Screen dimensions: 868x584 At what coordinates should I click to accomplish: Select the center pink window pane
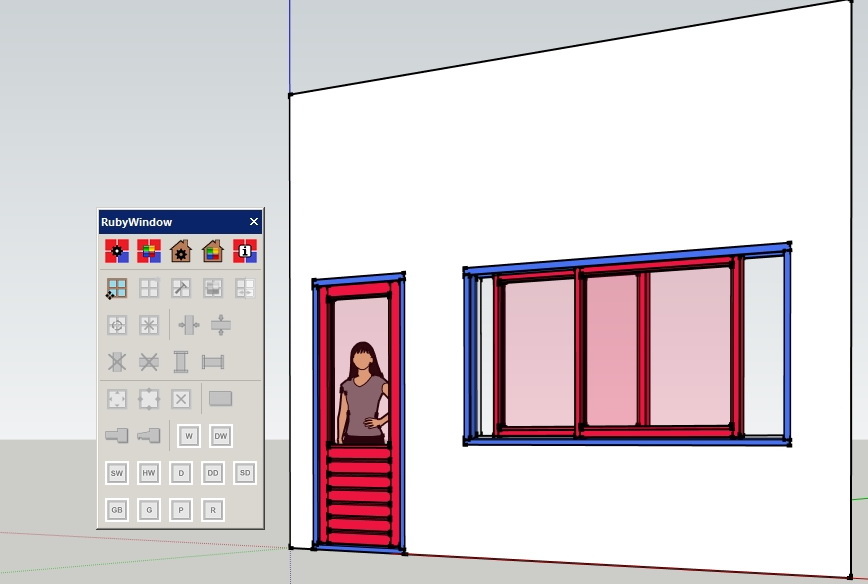tap(611, 350)
